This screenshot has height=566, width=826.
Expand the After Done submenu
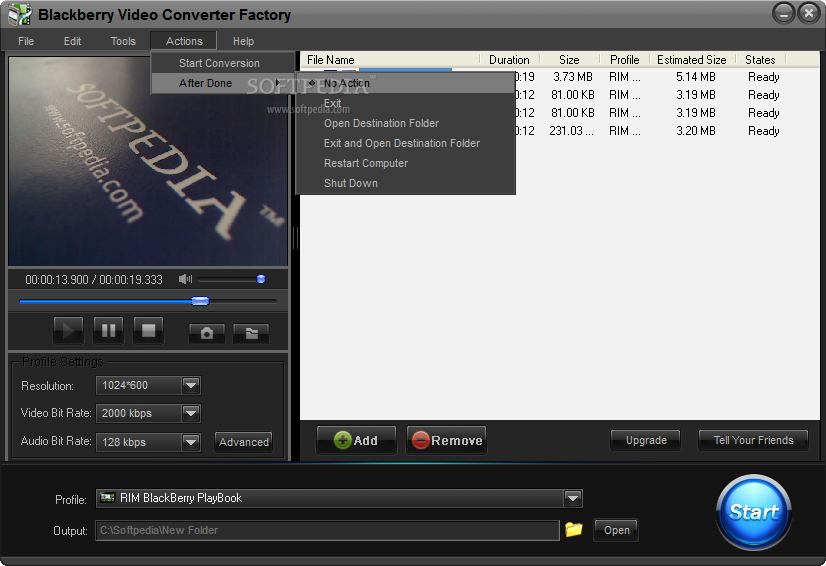(x=222, y=83)
